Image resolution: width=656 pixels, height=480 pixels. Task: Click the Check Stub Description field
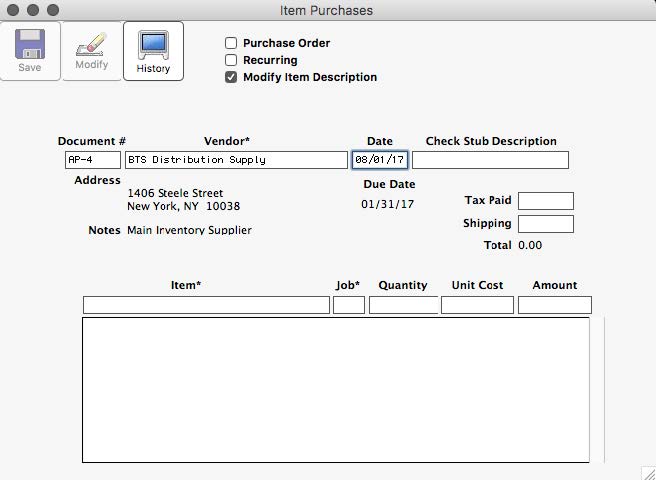coord(490,160)
